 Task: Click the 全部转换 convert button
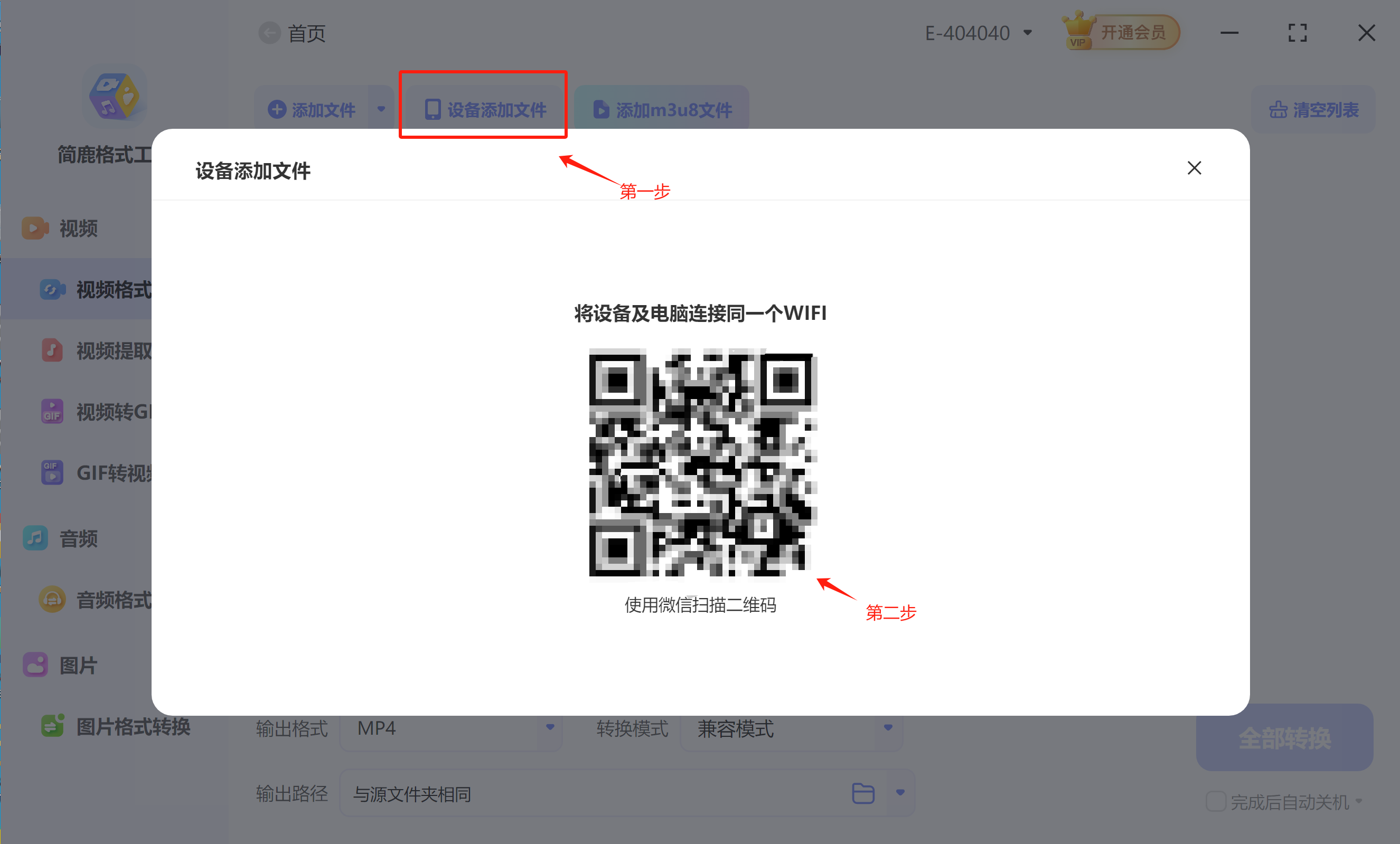point(1284,738)
